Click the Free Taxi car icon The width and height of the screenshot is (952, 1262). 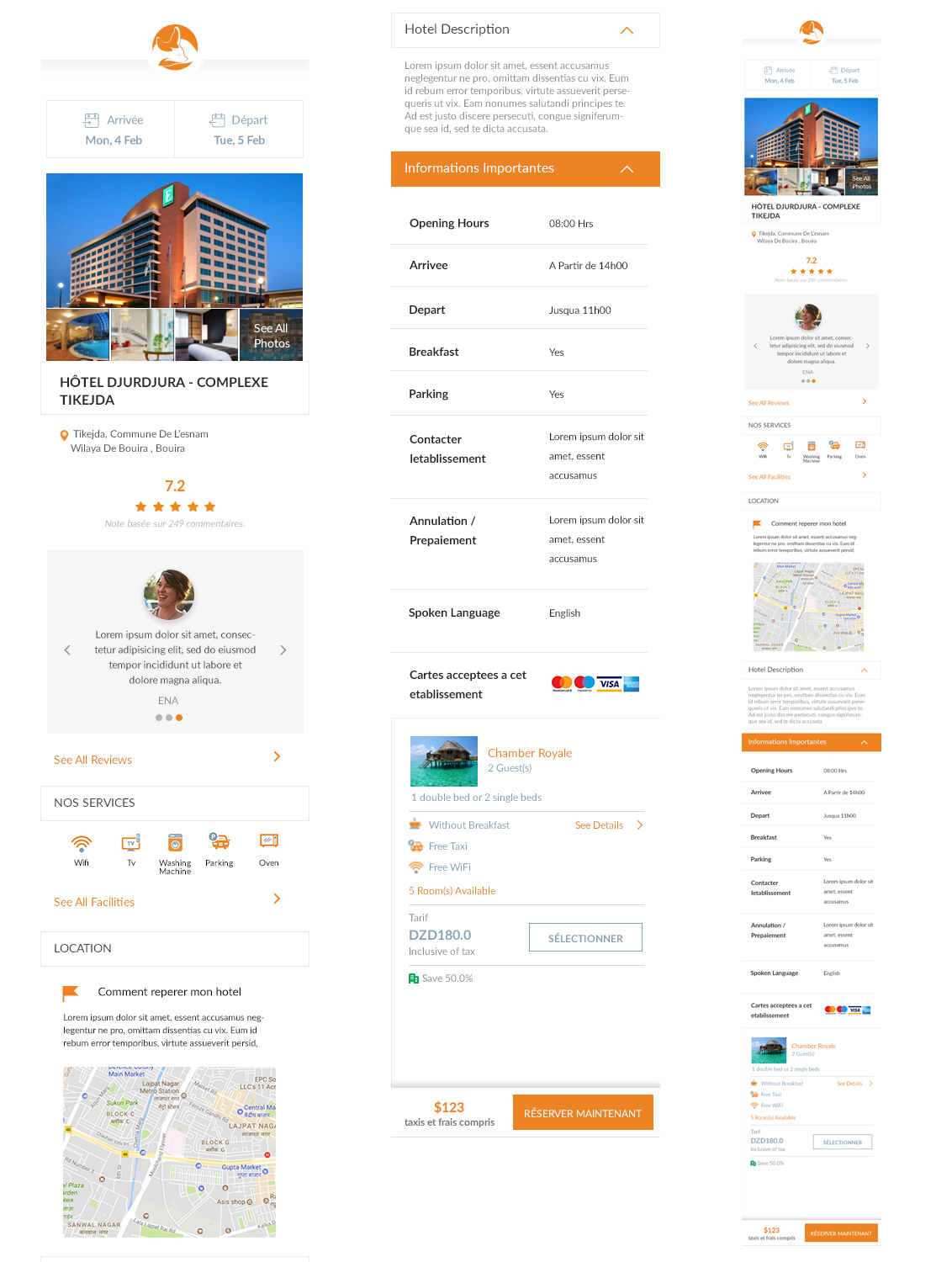[x=415, y=846]
